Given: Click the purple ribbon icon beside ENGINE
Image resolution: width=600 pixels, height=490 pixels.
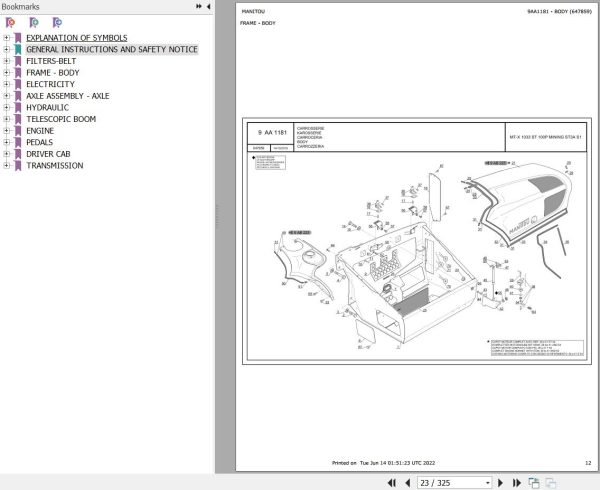Looking at the screenshot, I should [x=18, y=131].
